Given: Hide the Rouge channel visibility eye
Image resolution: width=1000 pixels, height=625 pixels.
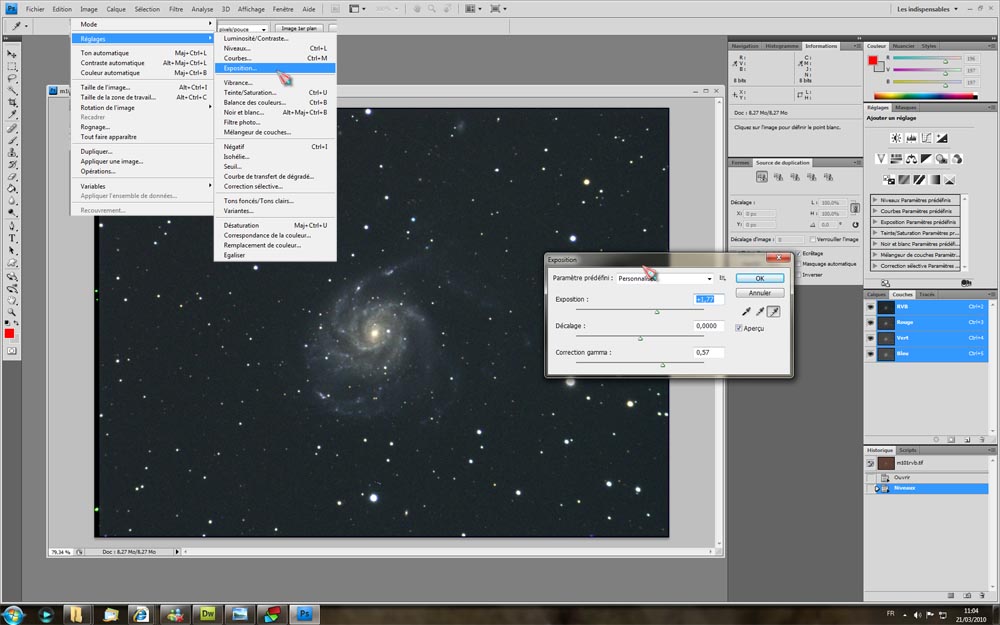Looking at the screenshot, I should click(870, 322).
